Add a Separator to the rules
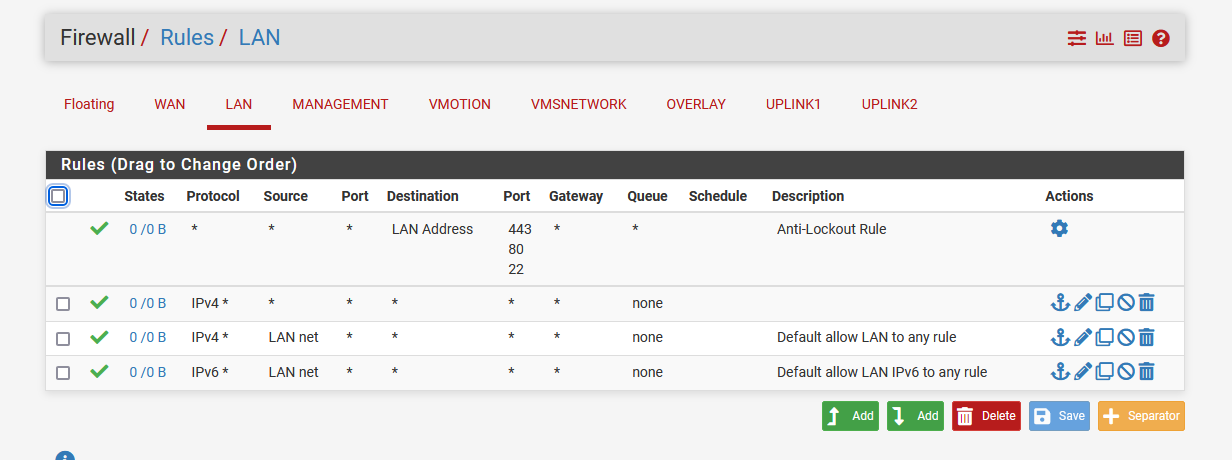This screenshot has height=460, width=1232. (x=1141, y=416)
